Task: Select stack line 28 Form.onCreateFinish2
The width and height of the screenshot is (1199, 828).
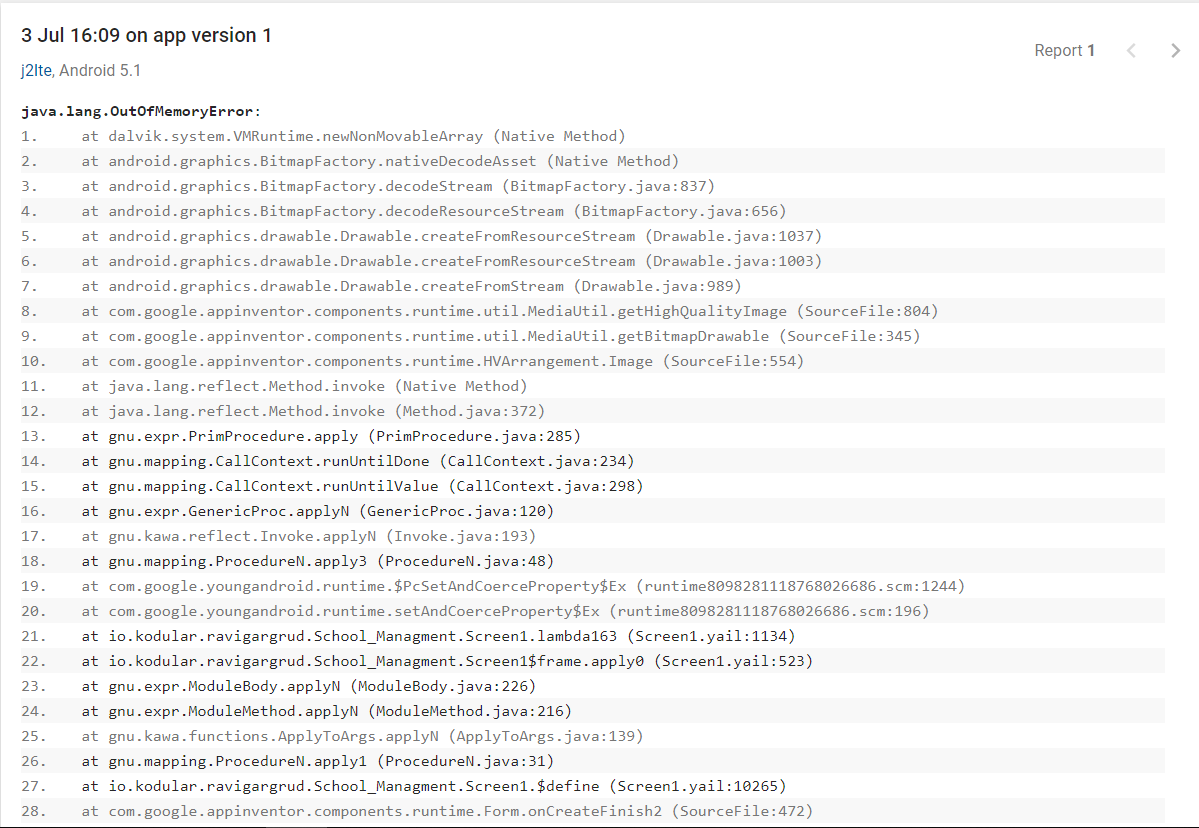Action: 447,811
